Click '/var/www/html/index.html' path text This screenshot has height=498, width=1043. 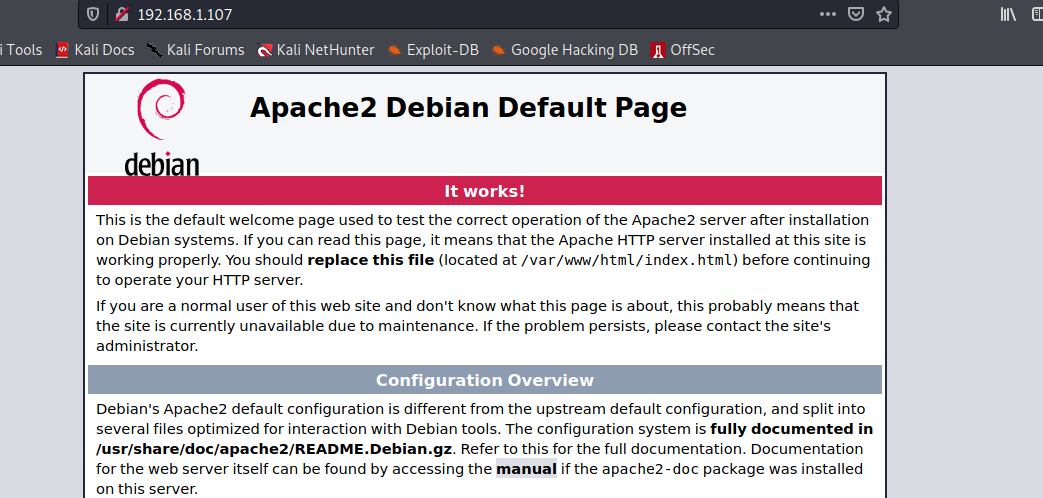click(x=627, y=260)
